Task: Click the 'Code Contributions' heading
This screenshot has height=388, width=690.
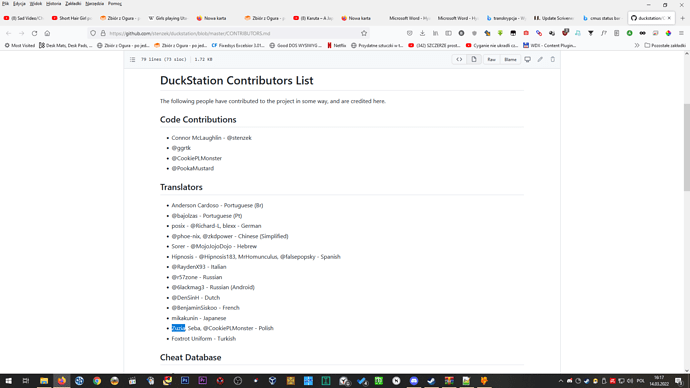Action: 198,120
